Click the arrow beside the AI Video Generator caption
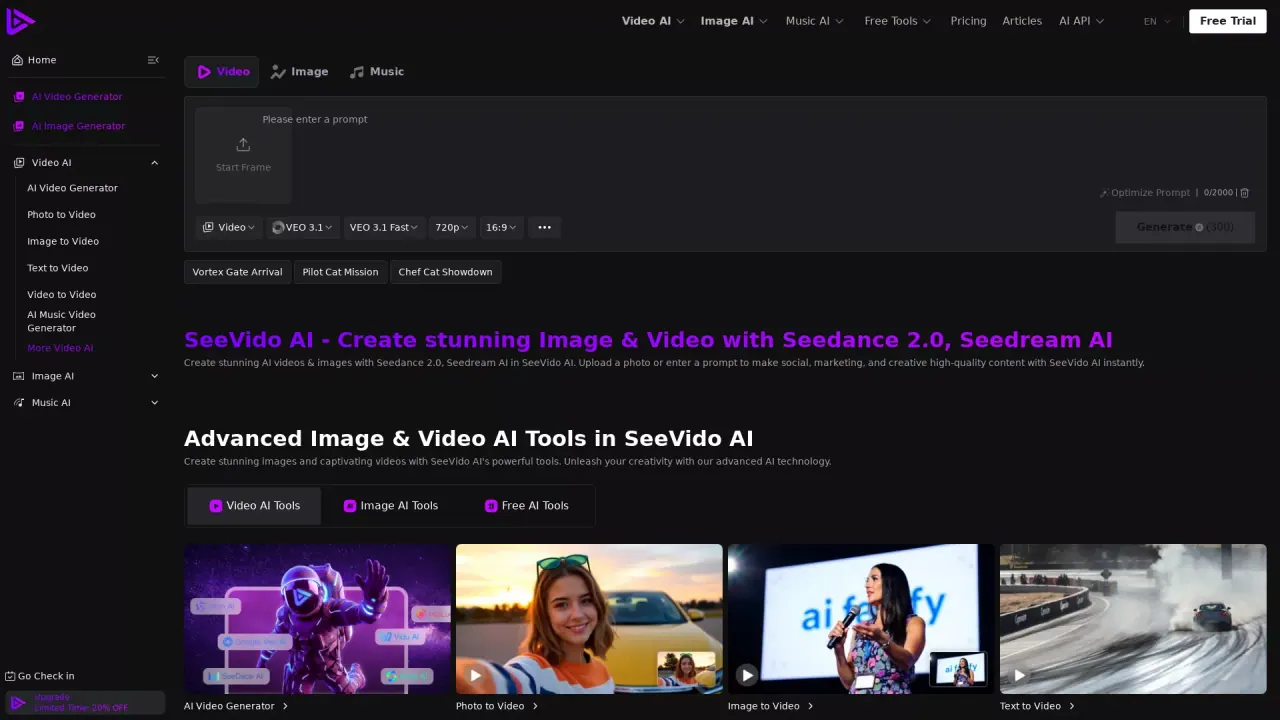 [285, 706]
